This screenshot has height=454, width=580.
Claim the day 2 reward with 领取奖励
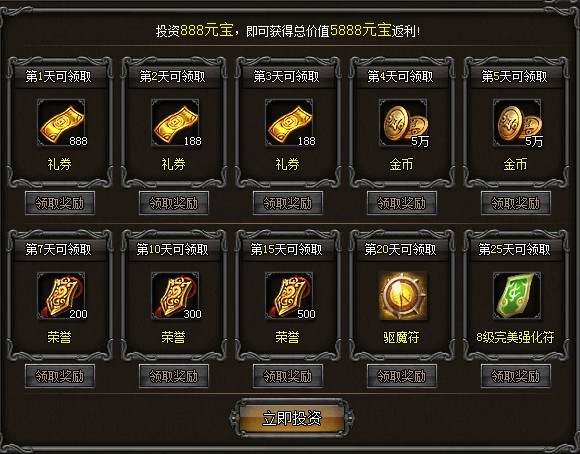point(174,203)
